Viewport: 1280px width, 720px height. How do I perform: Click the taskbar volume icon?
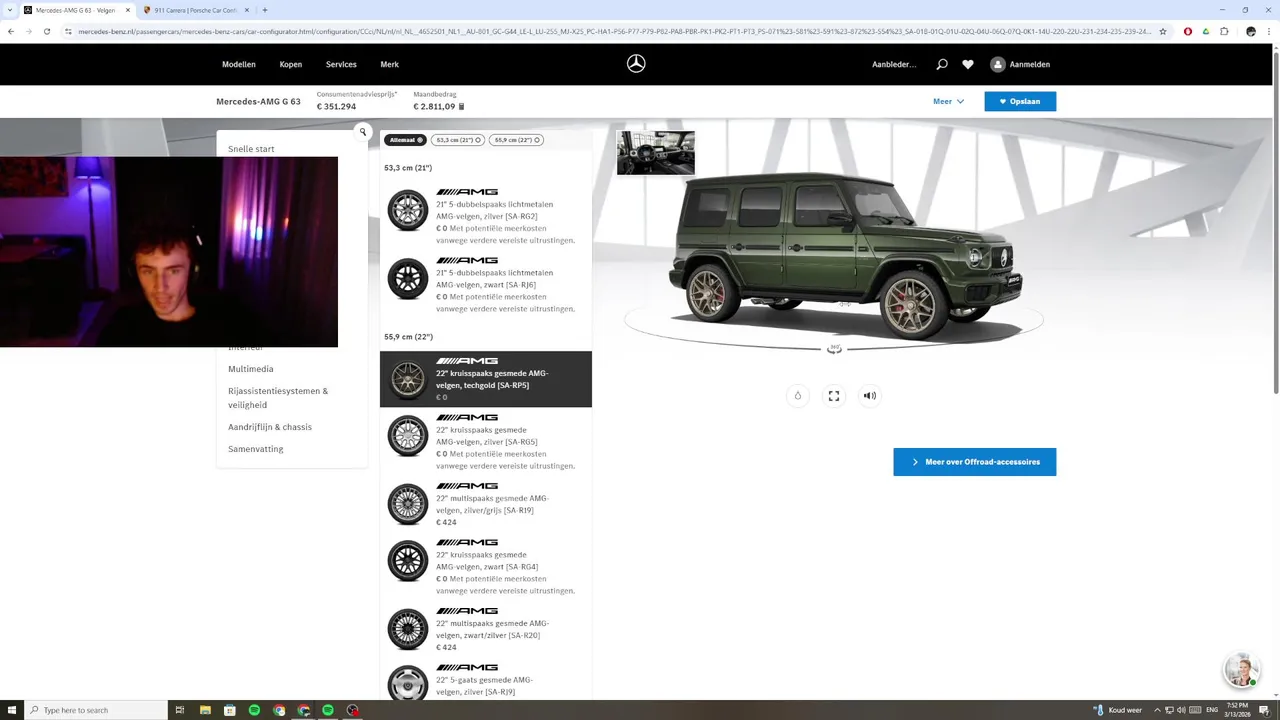[1182, 710]
